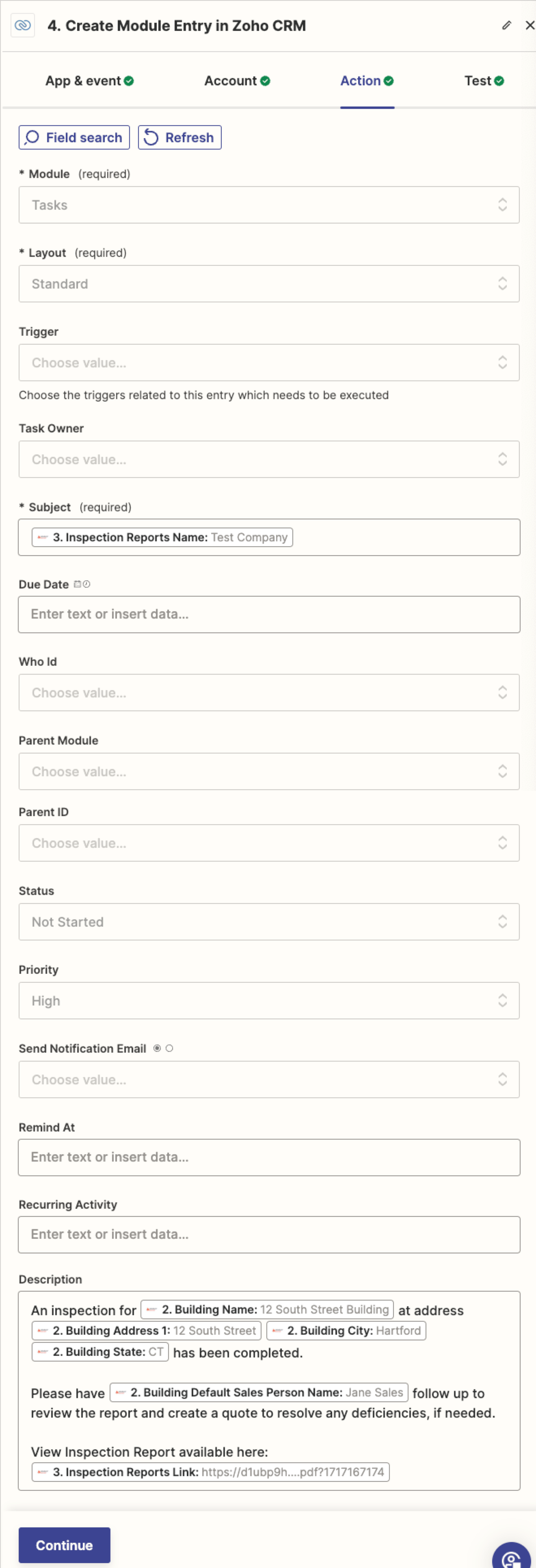Image resolution: width=536 pixels, height=1568 pixels.
Task: Go to the Test tab
Action: (x=484, y=81)
